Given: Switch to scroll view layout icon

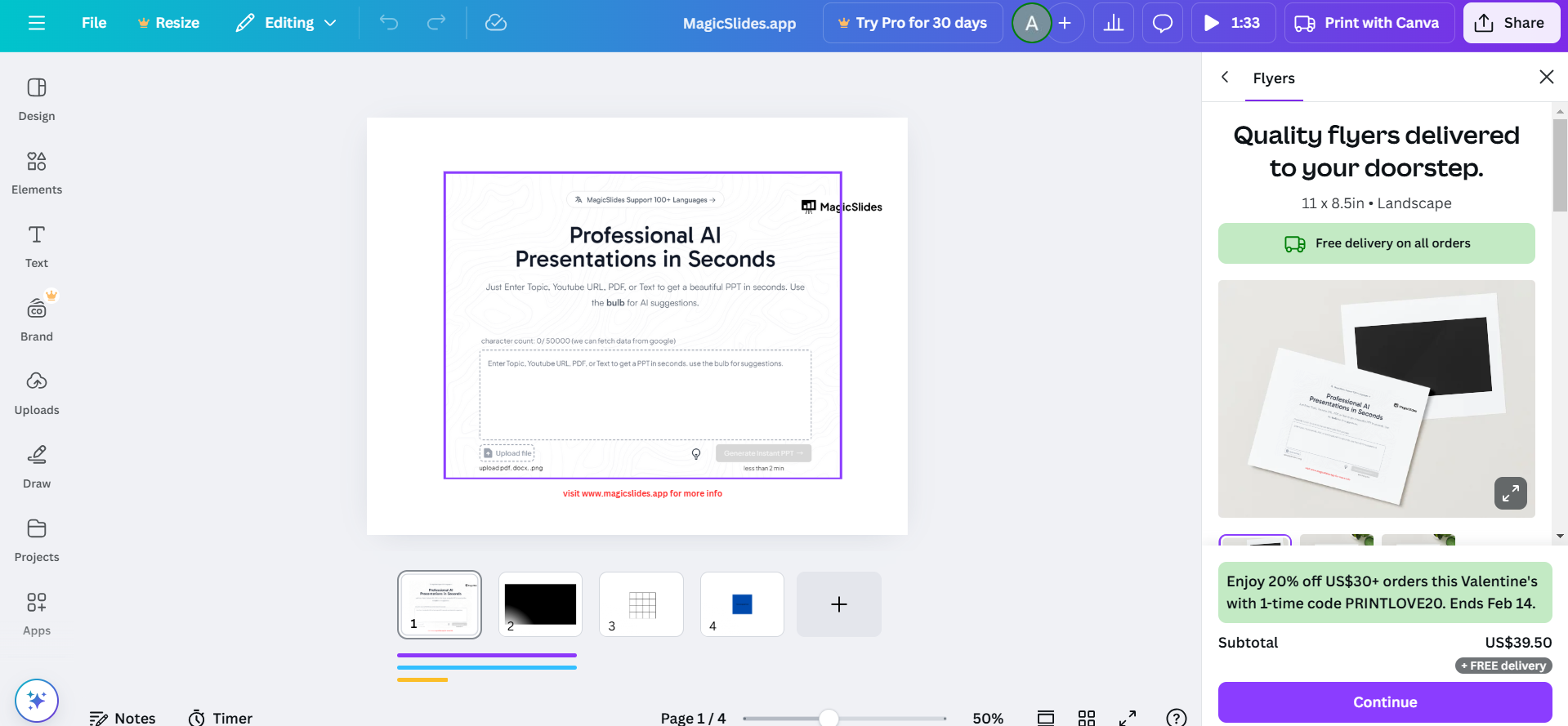Looking at the screenshot, I should tap(1046, 718).
